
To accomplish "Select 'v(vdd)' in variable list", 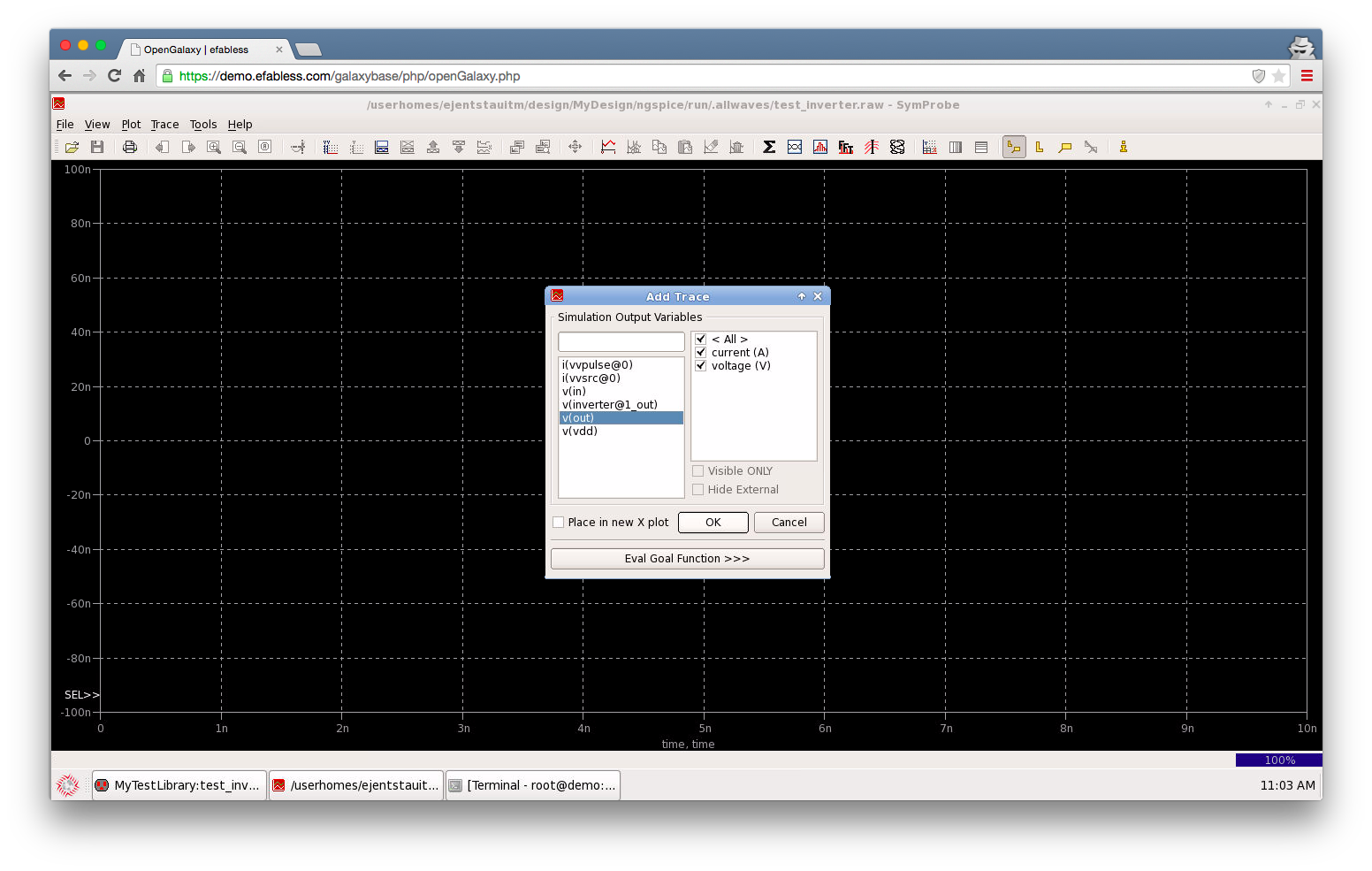I will point(621,431).
